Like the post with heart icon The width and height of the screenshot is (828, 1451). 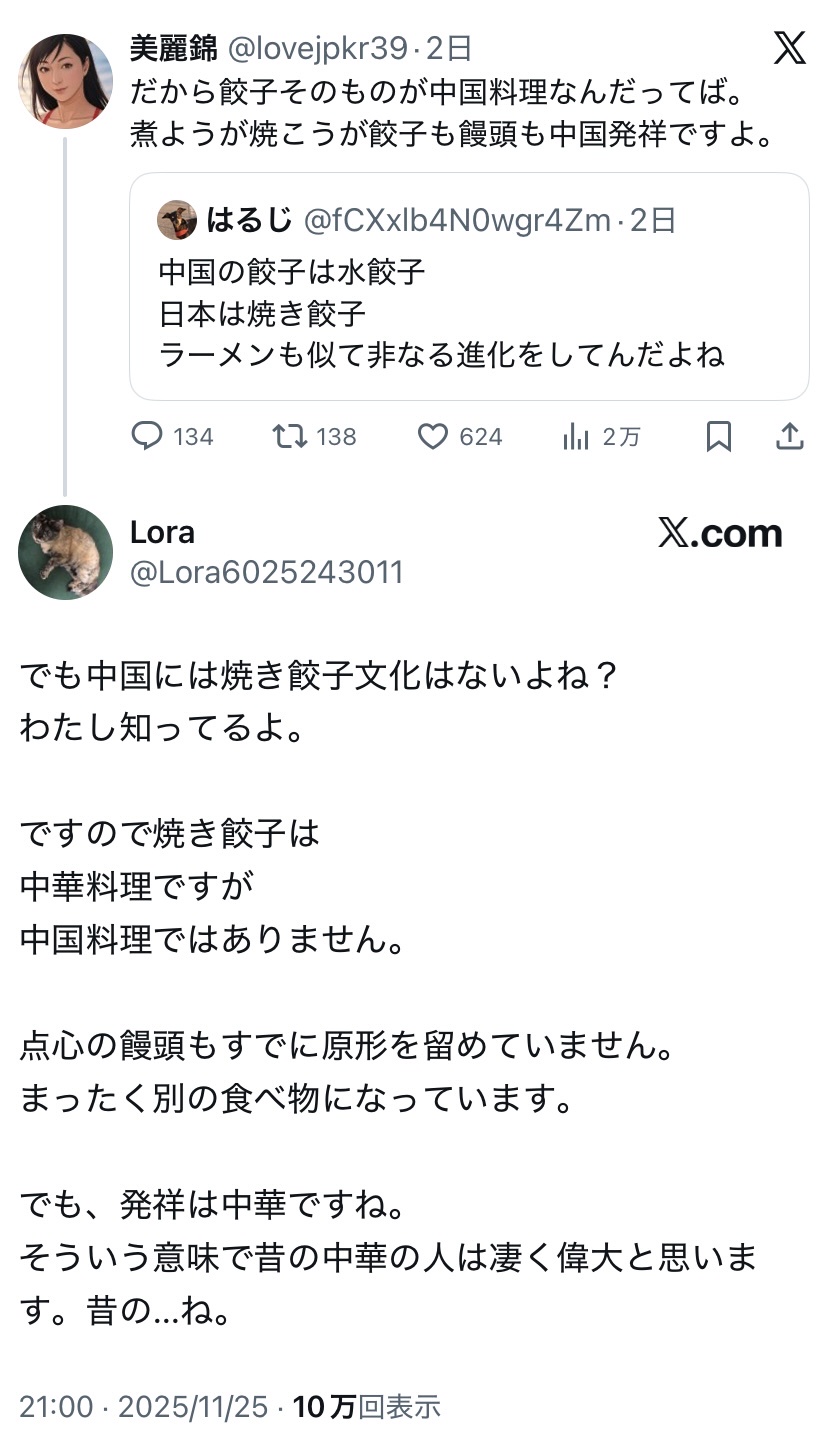click(432, 436)
